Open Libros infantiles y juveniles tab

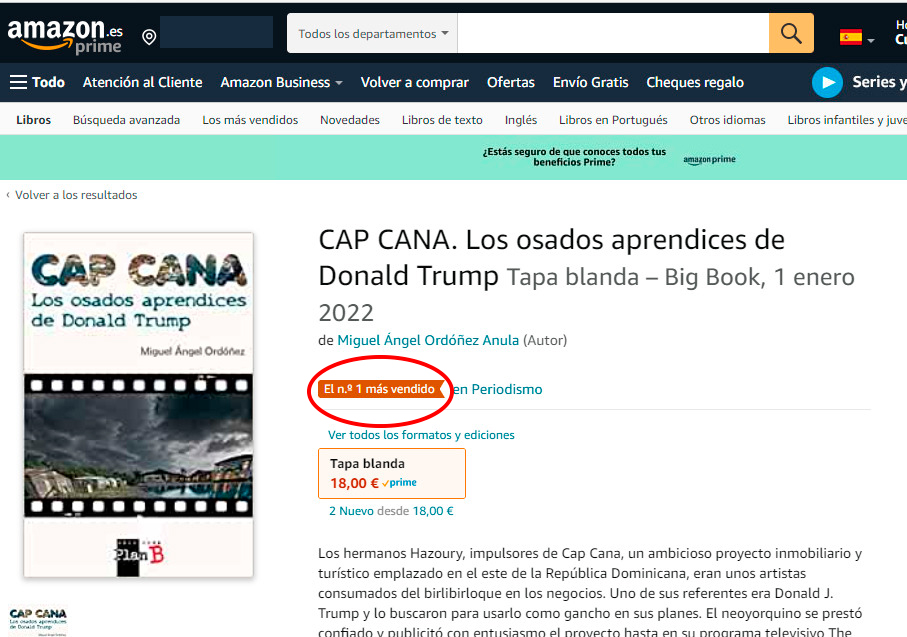coord(847,120)
